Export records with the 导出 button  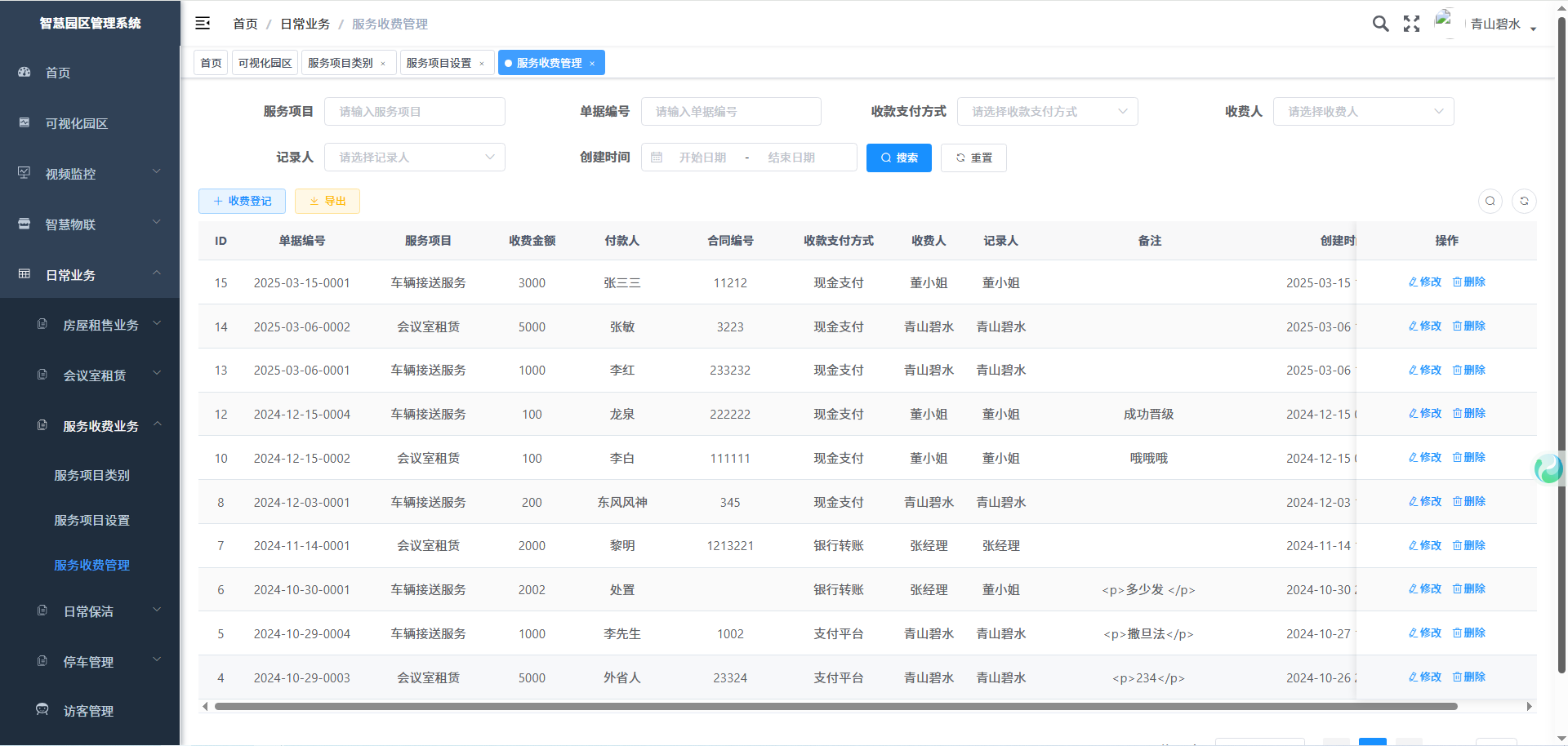pos(327,201)
